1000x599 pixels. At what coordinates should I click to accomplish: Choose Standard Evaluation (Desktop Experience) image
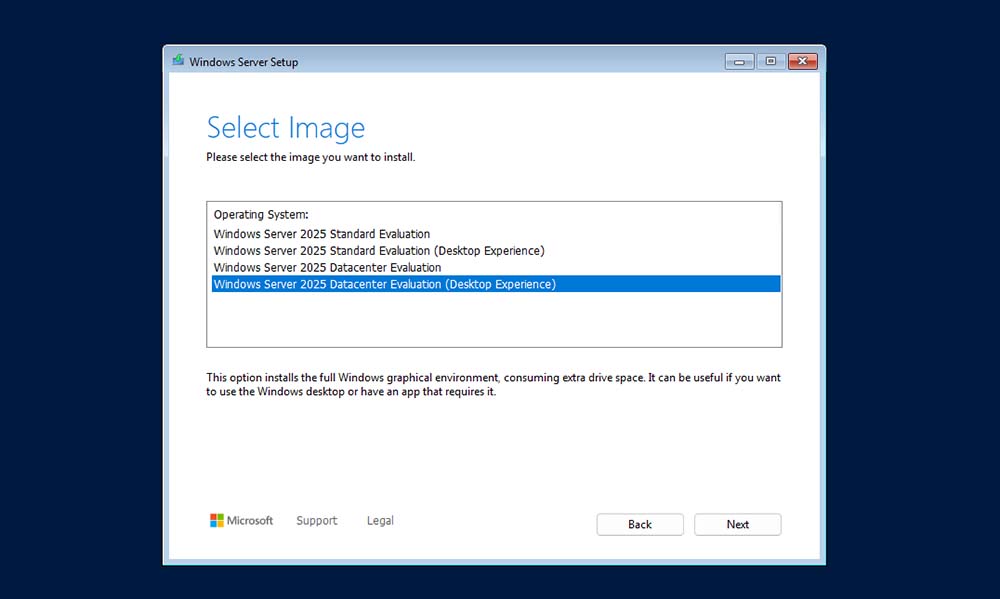pyautogui.click(x=379, y=251)
